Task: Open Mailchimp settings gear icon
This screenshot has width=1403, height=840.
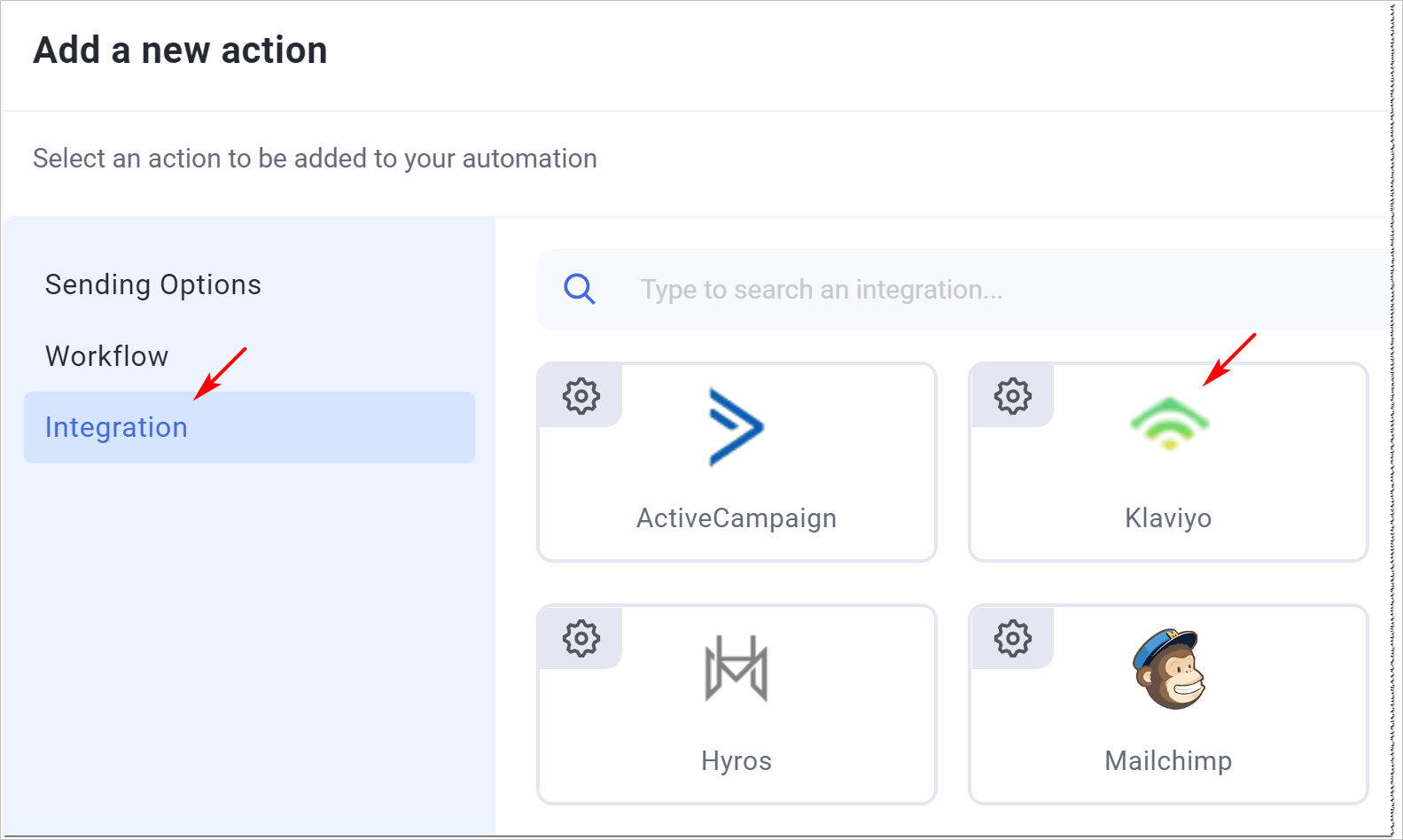Action: click(1012, 638)
